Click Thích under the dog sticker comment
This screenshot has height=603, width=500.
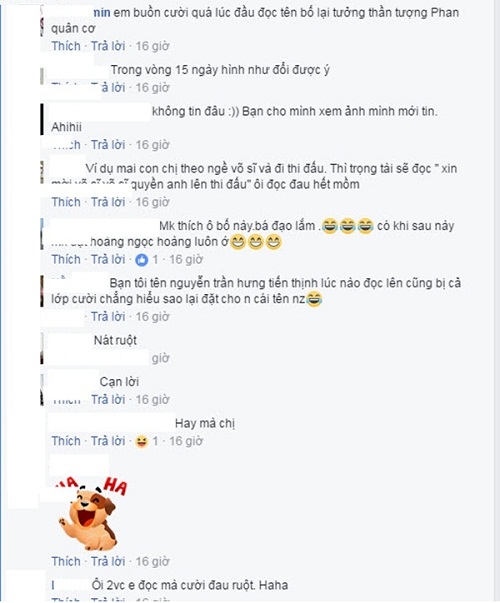tap(66, 561)
